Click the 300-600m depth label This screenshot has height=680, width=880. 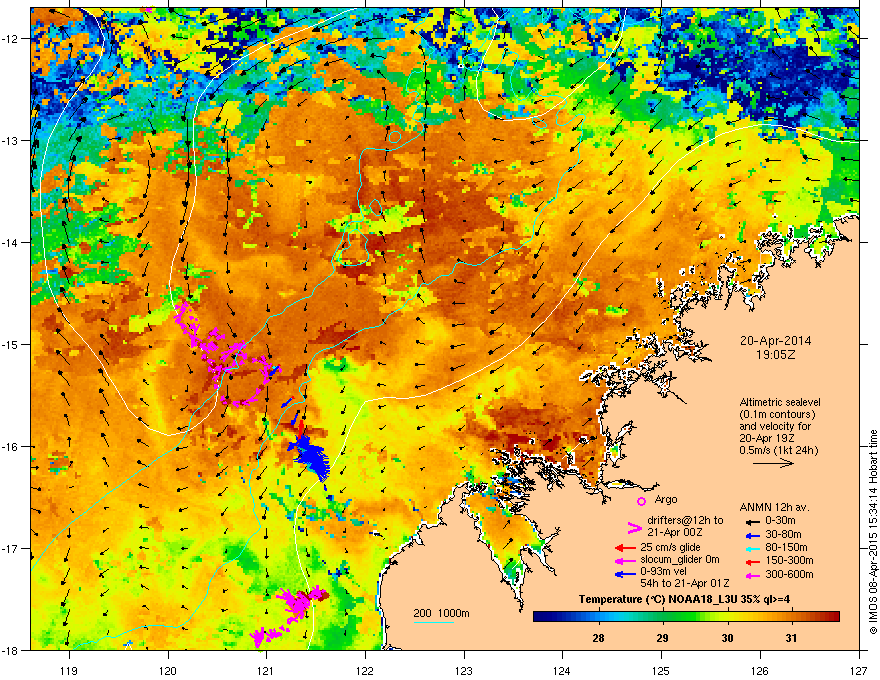tap(789, 575)
